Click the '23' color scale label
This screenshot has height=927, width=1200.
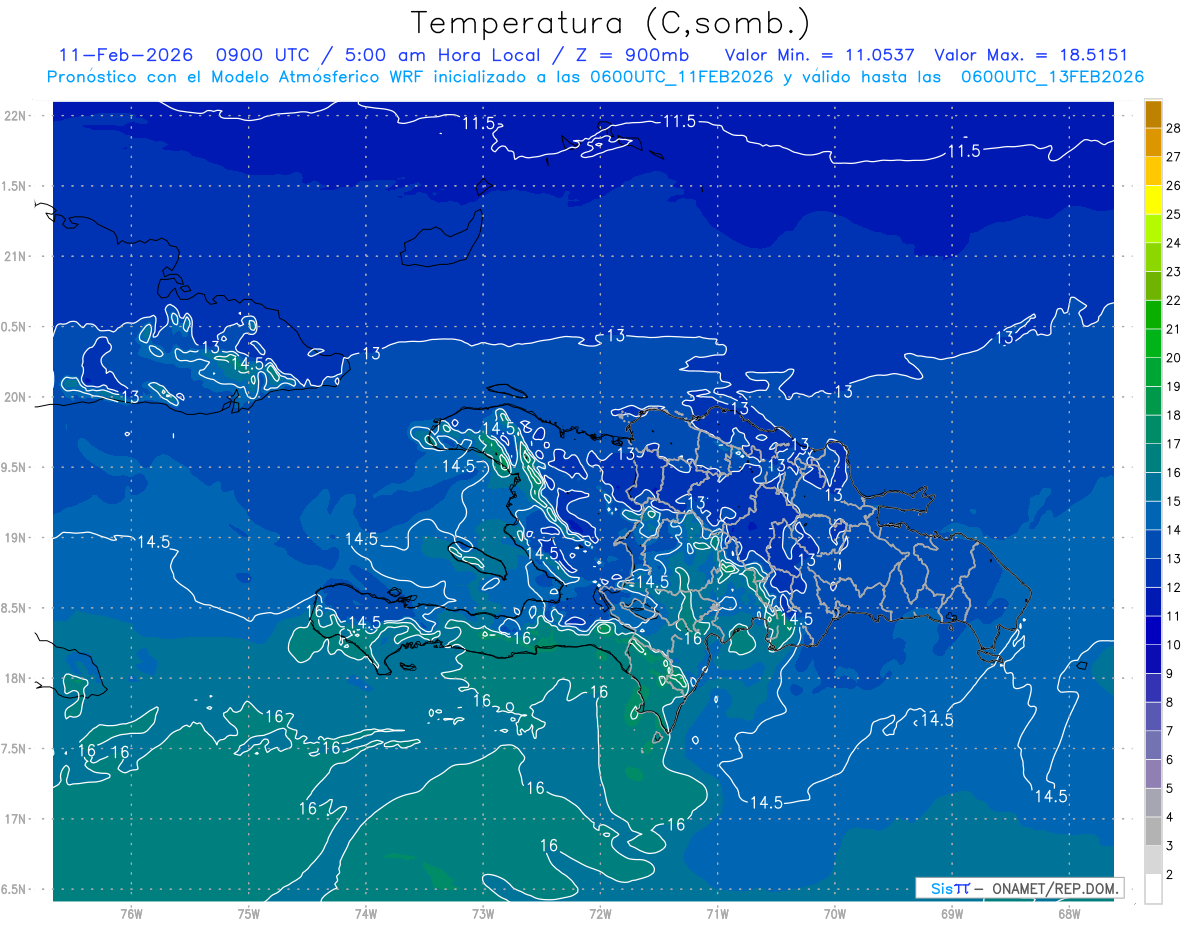(1174, 272)
